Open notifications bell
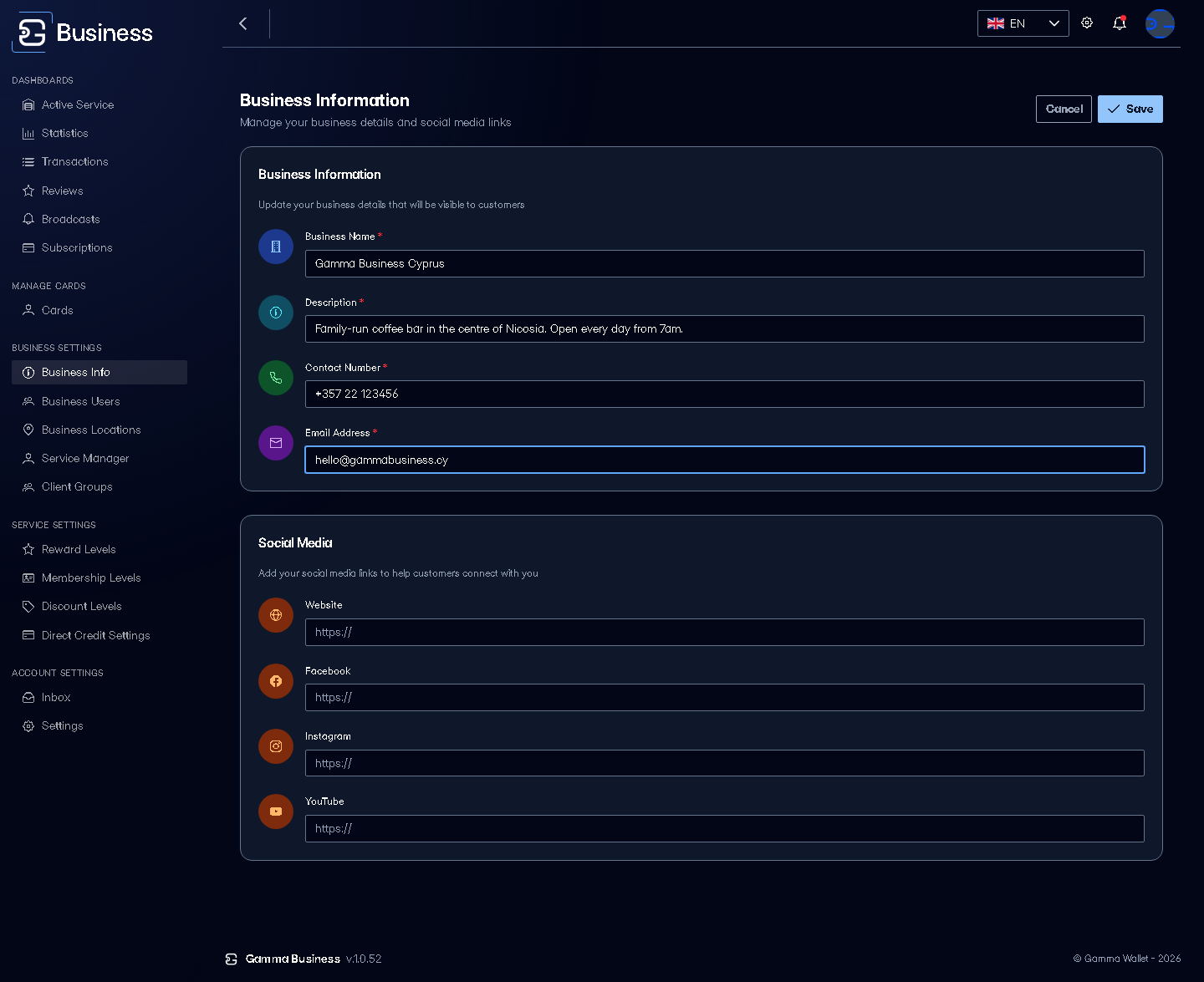 [x=1120, y=23]
